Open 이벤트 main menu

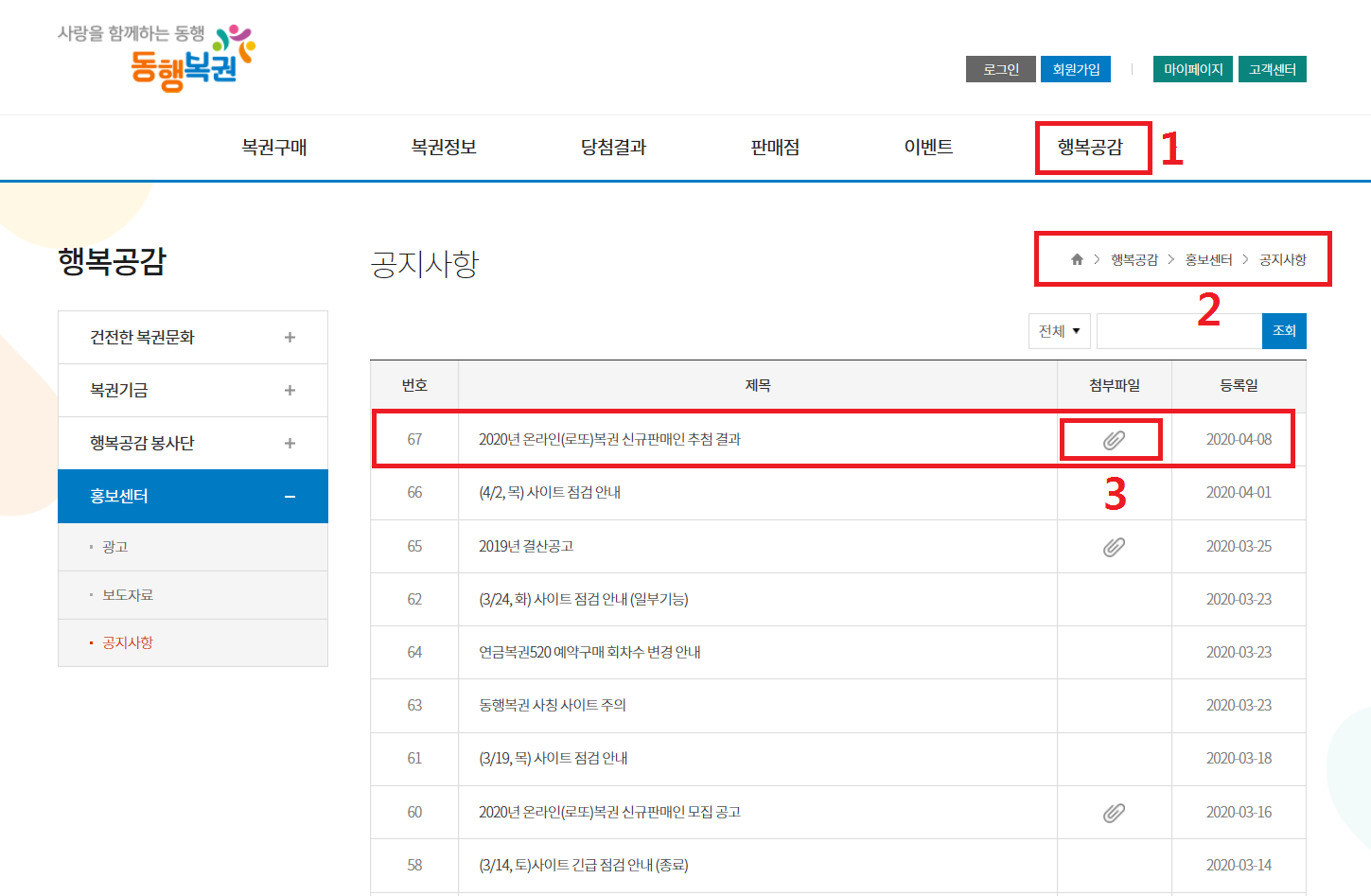[928, 148]
